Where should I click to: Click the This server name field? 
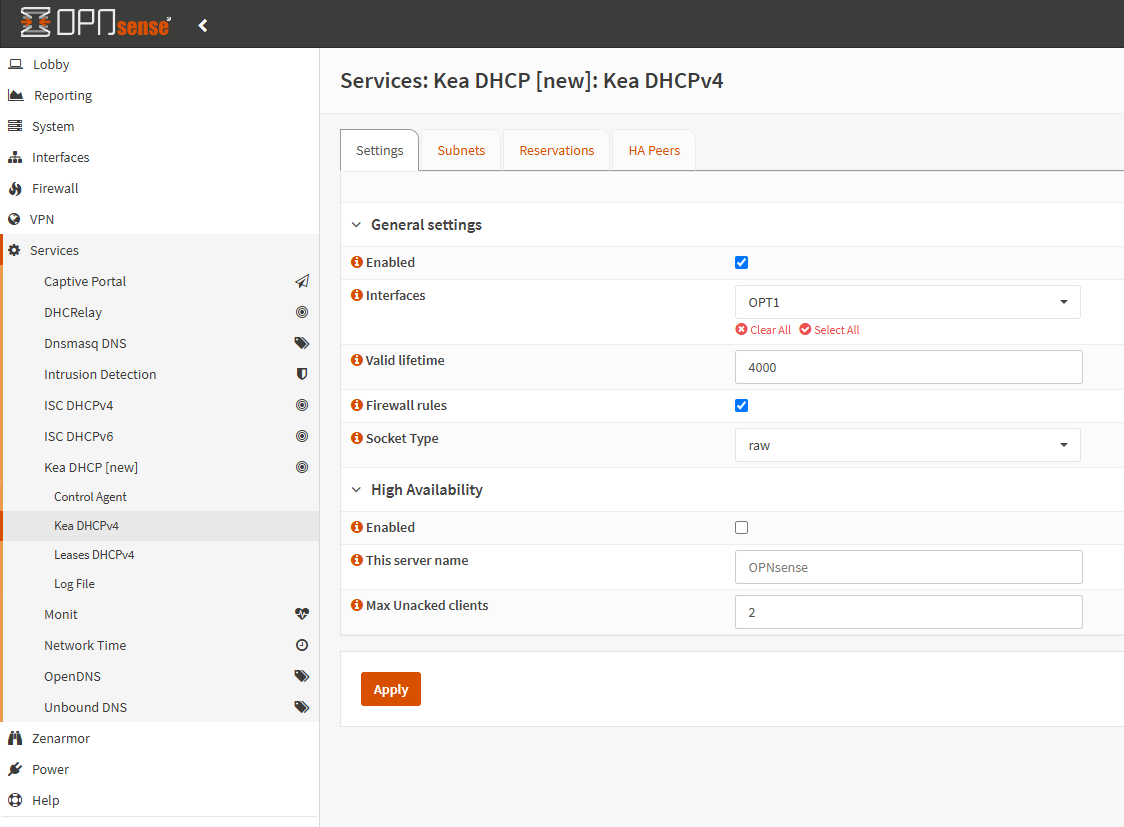pos(908,567)
